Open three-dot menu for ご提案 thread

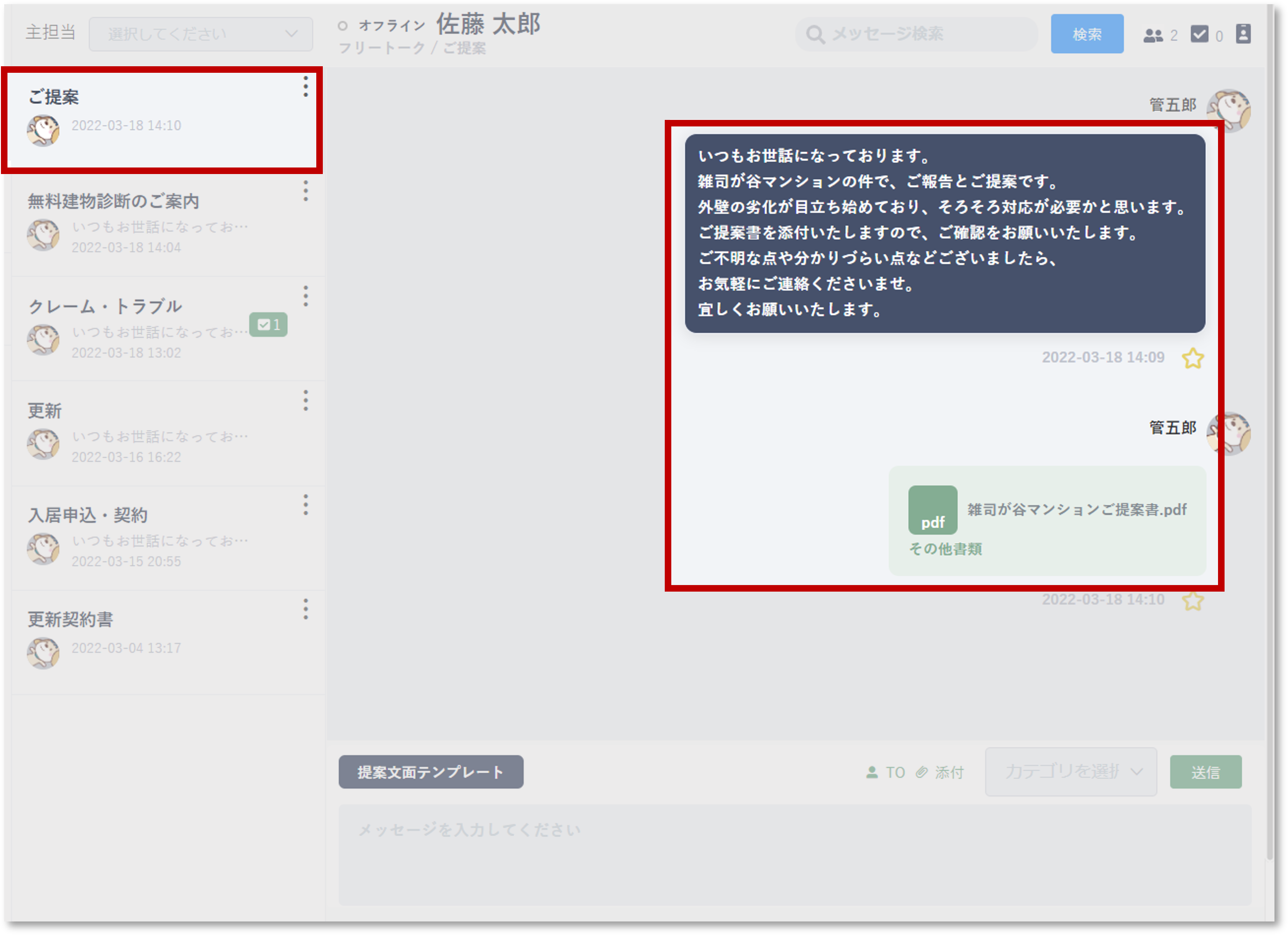[306, 87]
